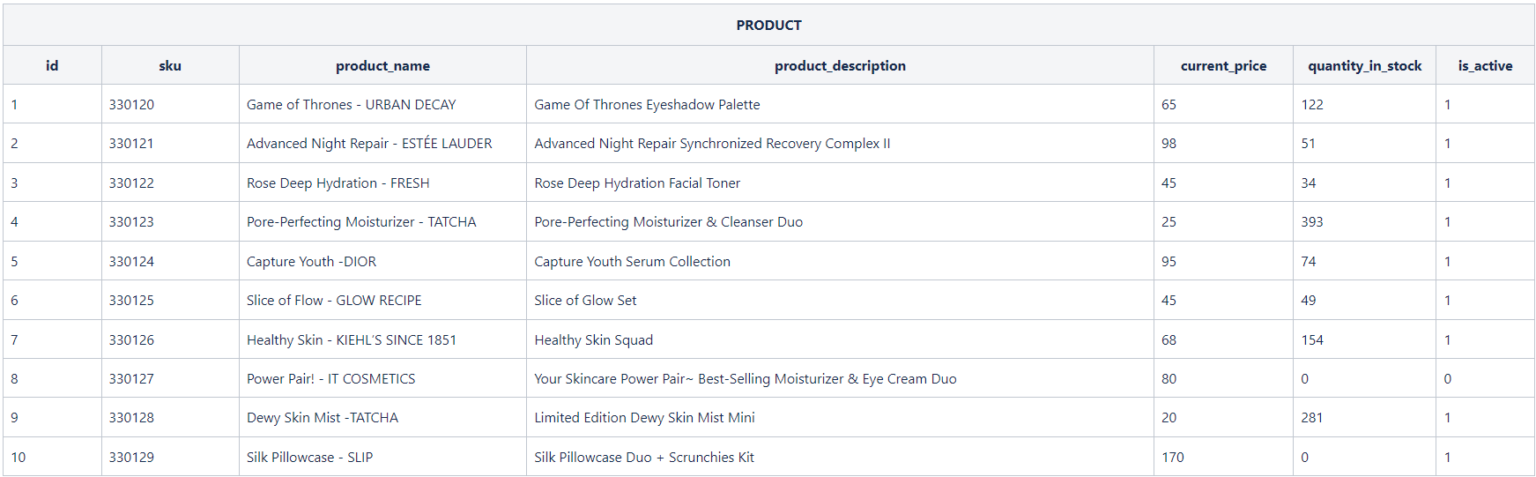Click sku cell 330129
Image resolution: width=1536 pixels, height=477 pixels.
(132, 457)
